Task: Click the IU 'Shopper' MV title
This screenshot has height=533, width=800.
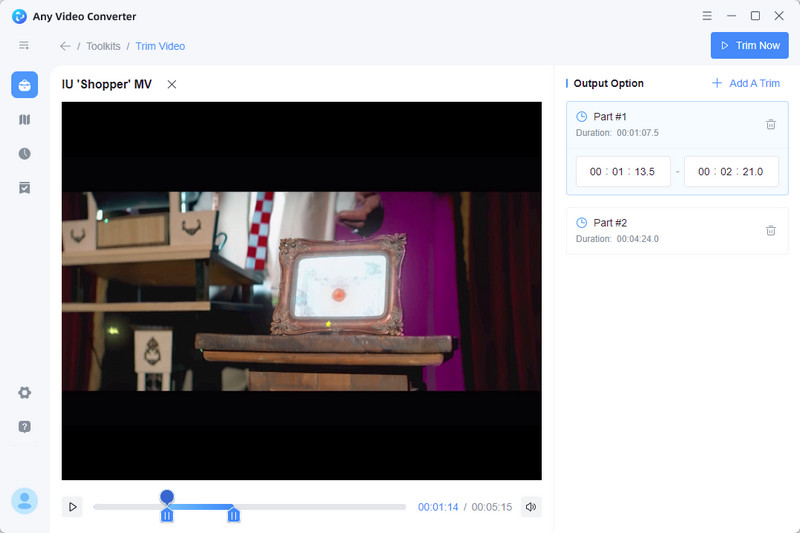Action: 107,84
